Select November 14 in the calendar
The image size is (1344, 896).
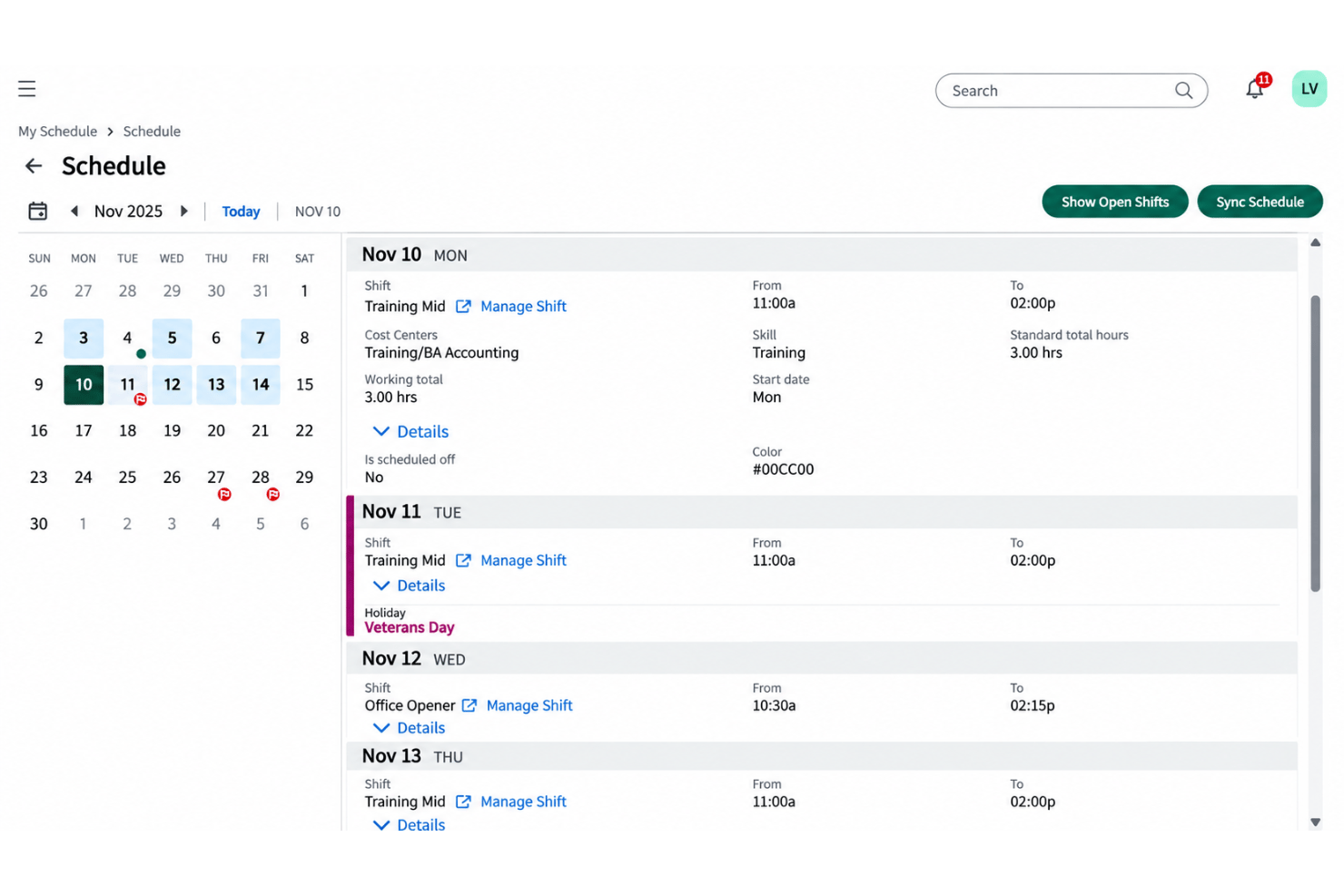coord(261,385)
